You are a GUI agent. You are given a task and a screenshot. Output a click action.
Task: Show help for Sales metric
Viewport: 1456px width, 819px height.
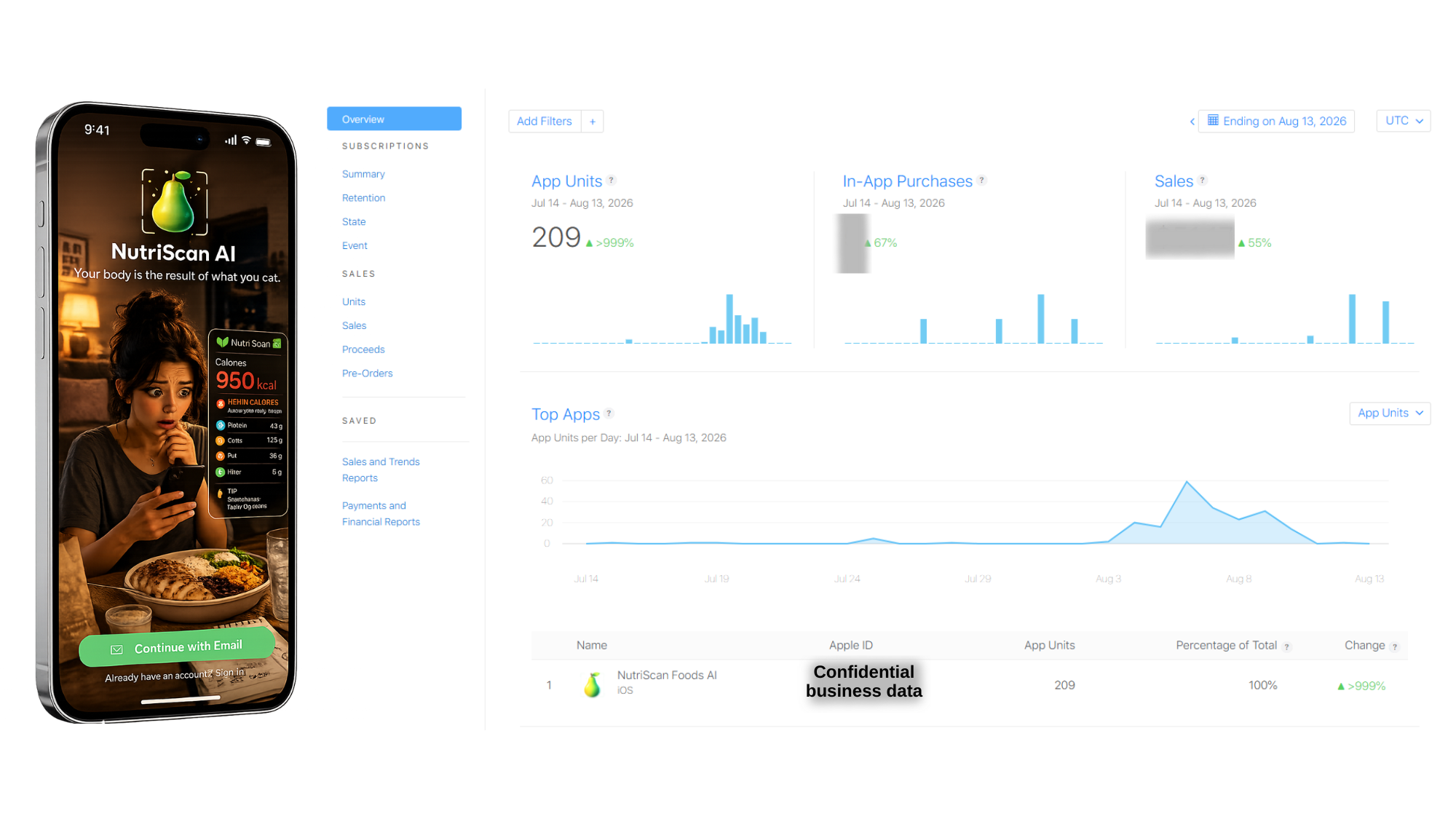[1203, 181]
